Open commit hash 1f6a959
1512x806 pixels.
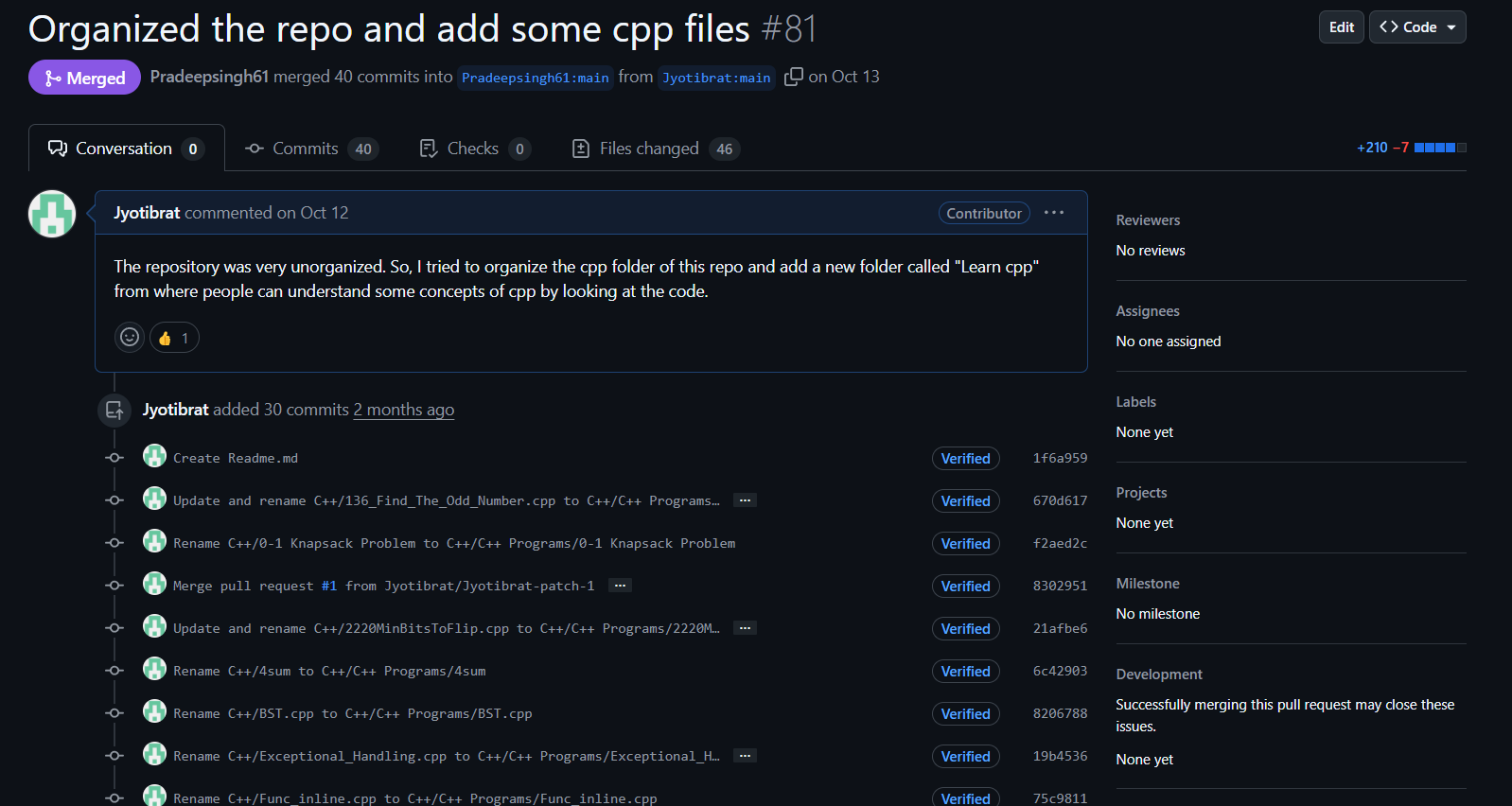[x=1059, y=458]
